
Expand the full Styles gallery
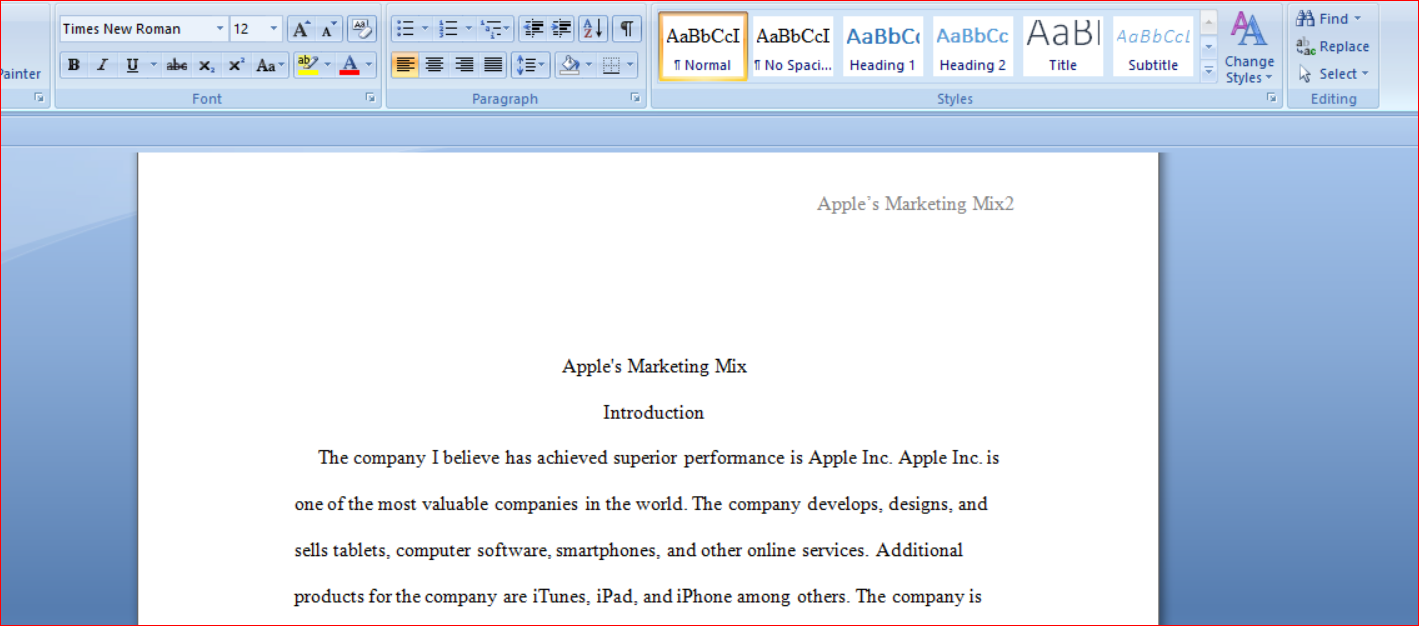1209,71
